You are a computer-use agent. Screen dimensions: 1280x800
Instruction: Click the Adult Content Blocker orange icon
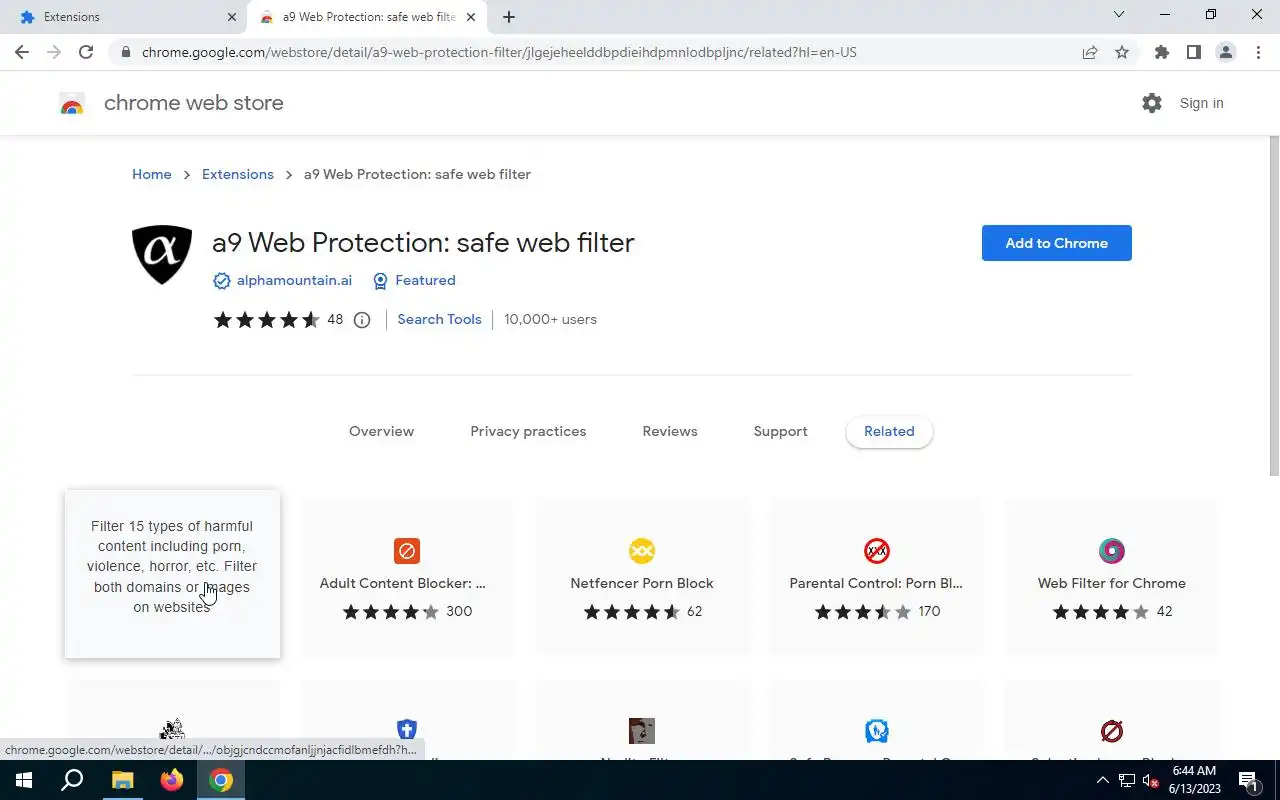[407, 551]
